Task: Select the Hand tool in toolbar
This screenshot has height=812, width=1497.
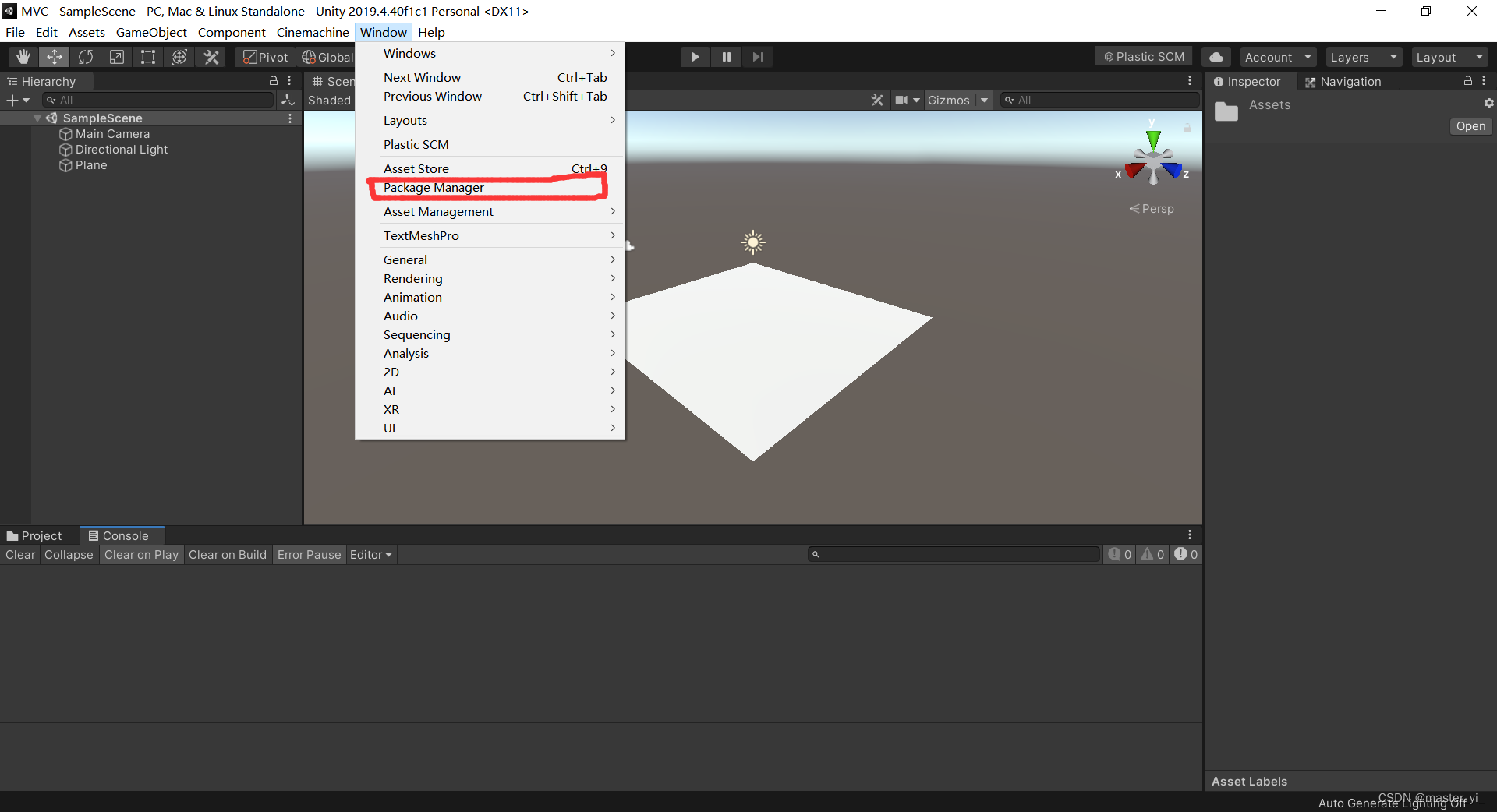Action: 23,57
